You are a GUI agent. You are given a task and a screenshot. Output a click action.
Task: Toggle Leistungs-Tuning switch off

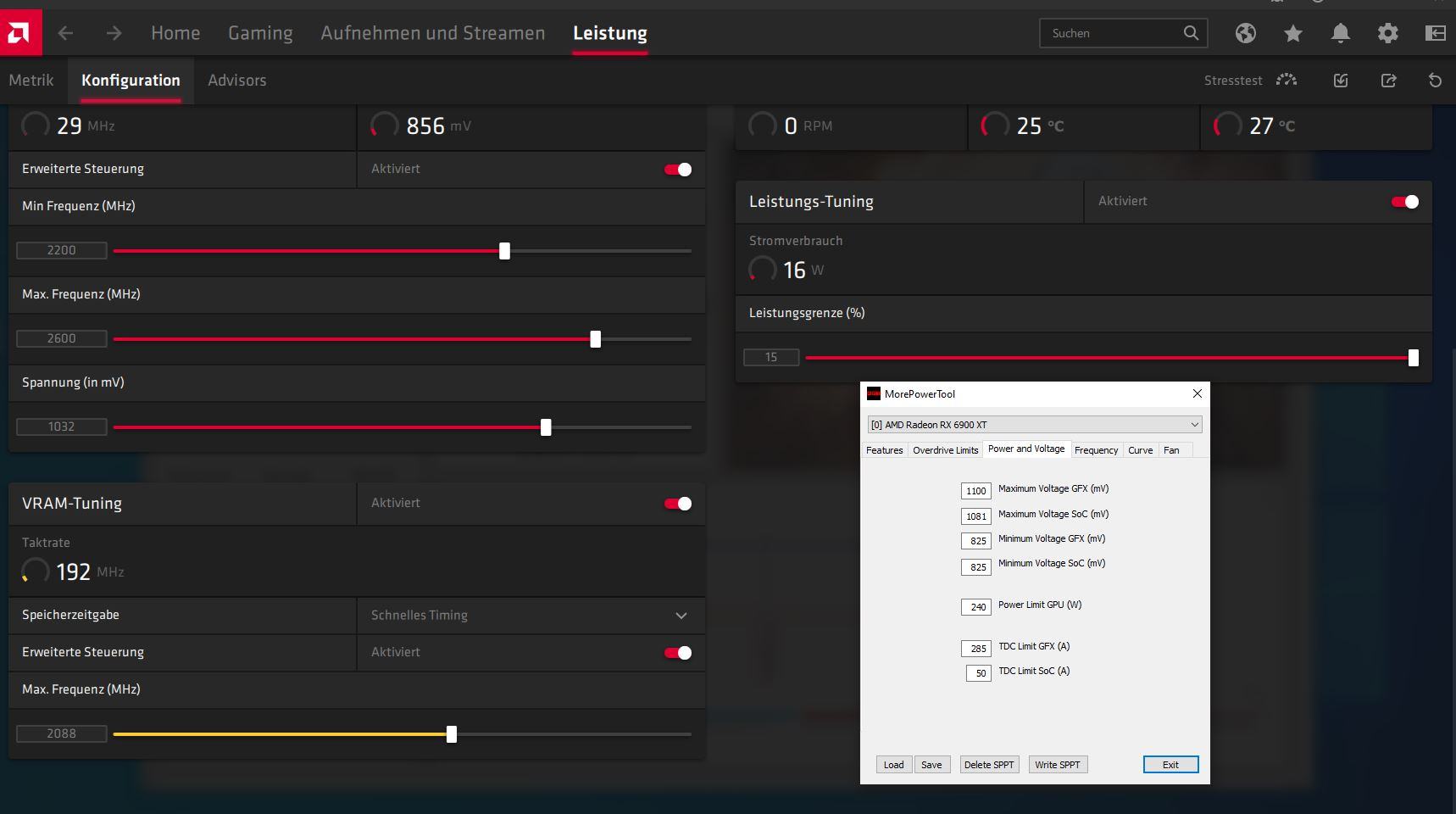click(x=1405, y=202)
